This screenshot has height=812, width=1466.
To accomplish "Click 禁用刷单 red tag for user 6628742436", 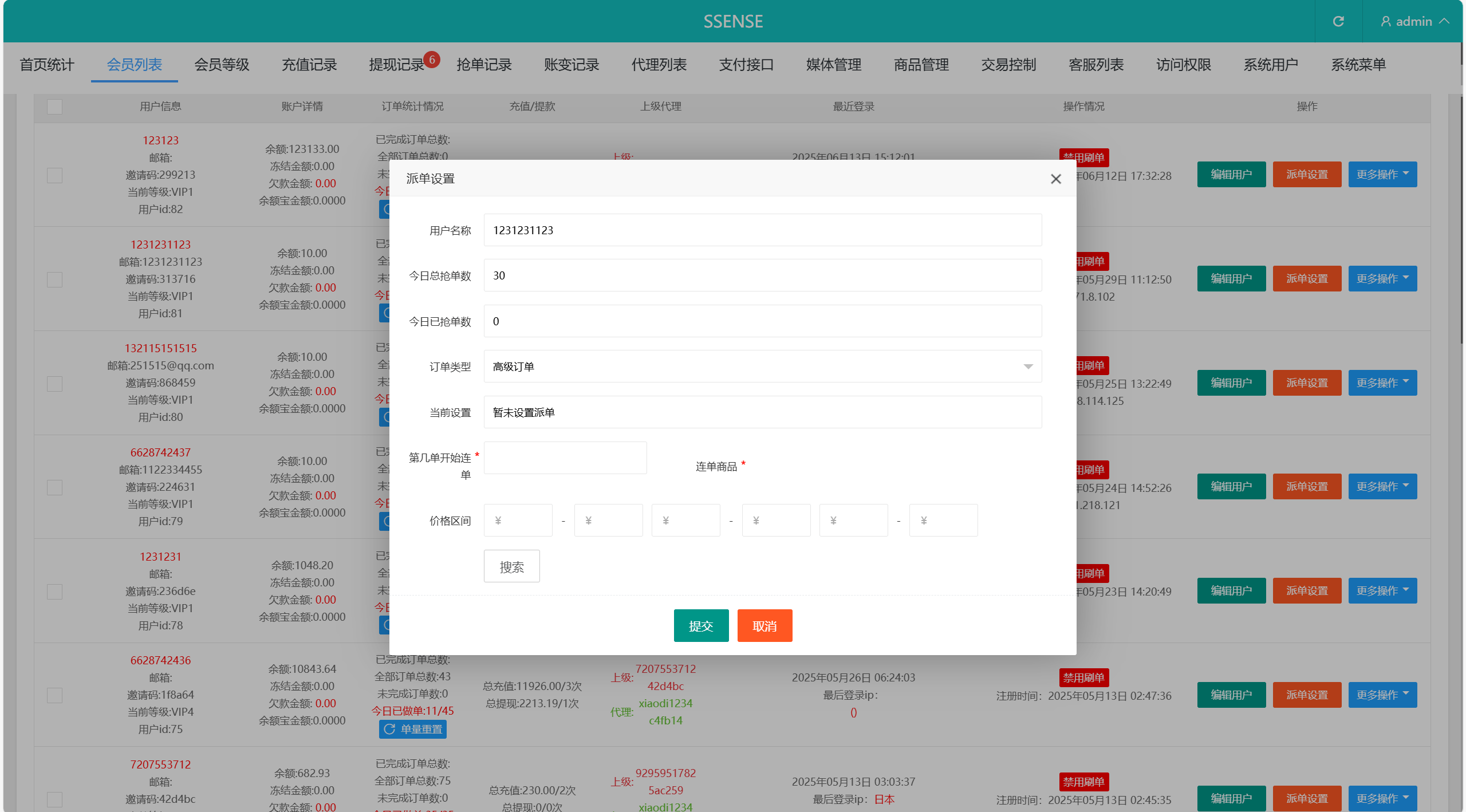I will [1083, 677].
